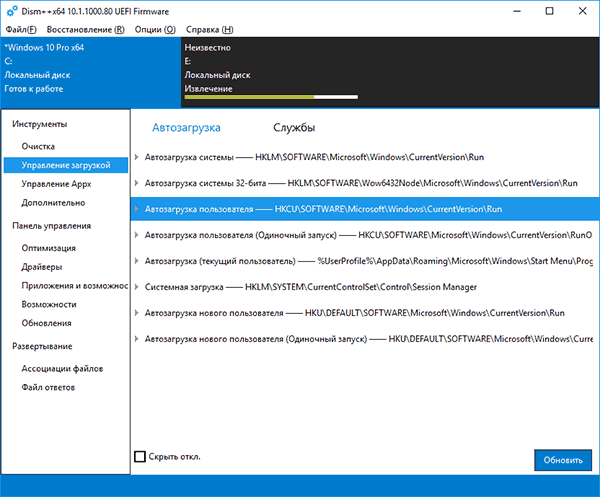The width and height of the screenshot is (600, 497).
Task: Expand 'Автозагрузка системы' HKLM Run entry
Action: 136,157
